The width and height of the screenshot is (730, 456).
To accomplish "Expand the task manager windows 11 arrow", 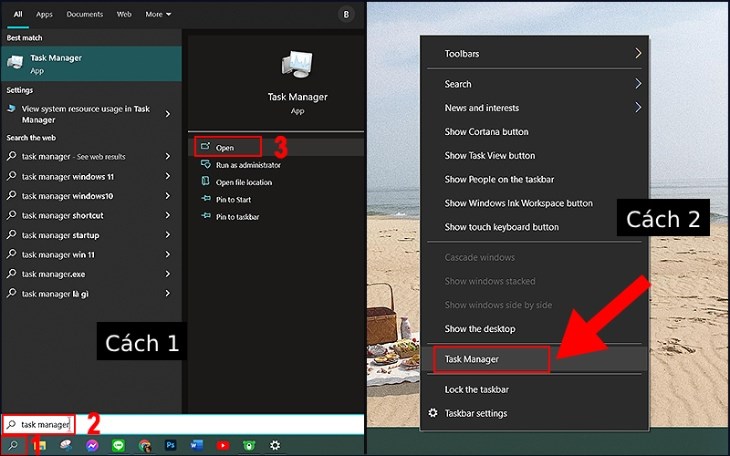I will (168, 176).
